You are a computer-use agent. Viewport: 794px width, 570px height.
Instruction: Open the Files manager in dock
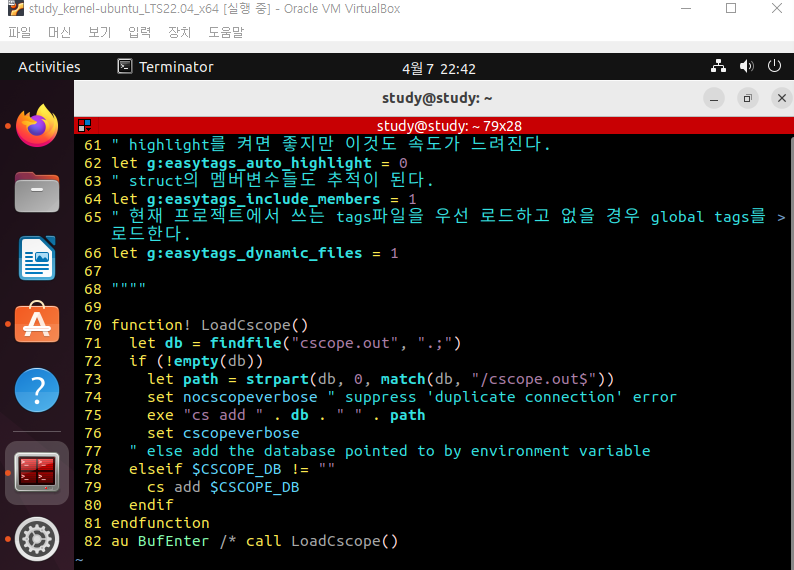tap(37, 192)
